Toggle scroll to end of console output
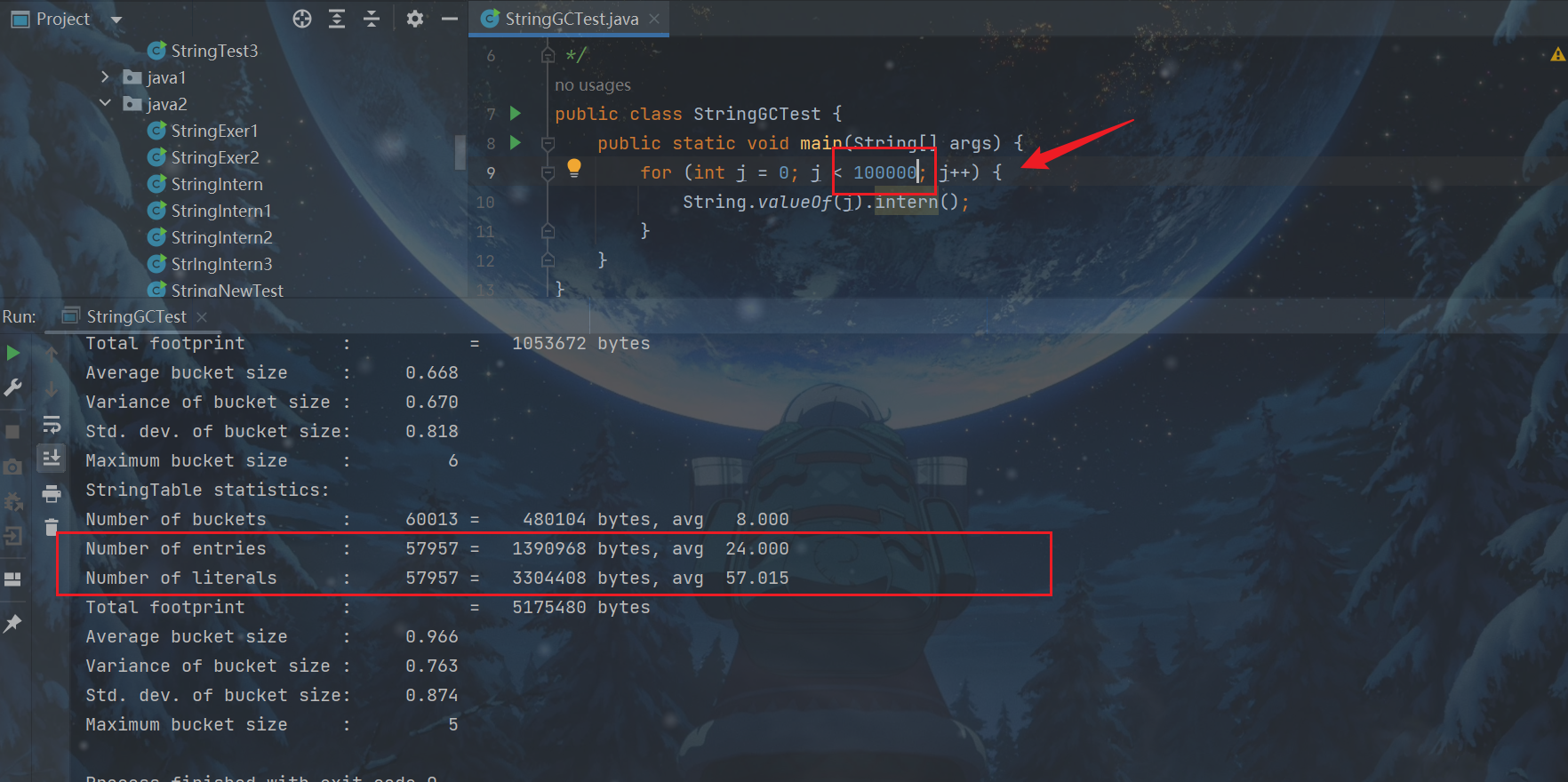This screenshot has width=1568, height=782. tap(52, 459)
